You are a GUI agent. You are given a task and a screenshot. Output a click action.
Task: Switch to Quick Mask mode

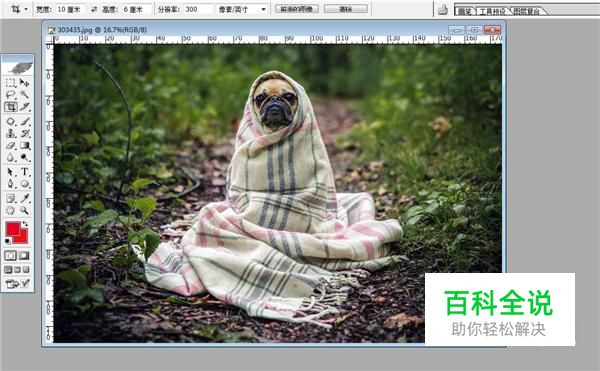(24, 255)
